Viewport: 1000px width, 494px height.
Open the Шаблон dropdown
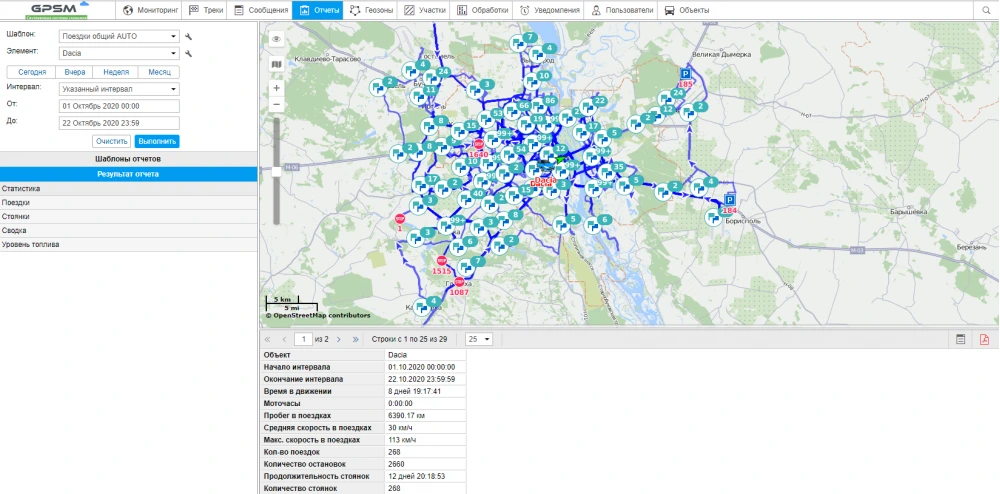point(119,36)
